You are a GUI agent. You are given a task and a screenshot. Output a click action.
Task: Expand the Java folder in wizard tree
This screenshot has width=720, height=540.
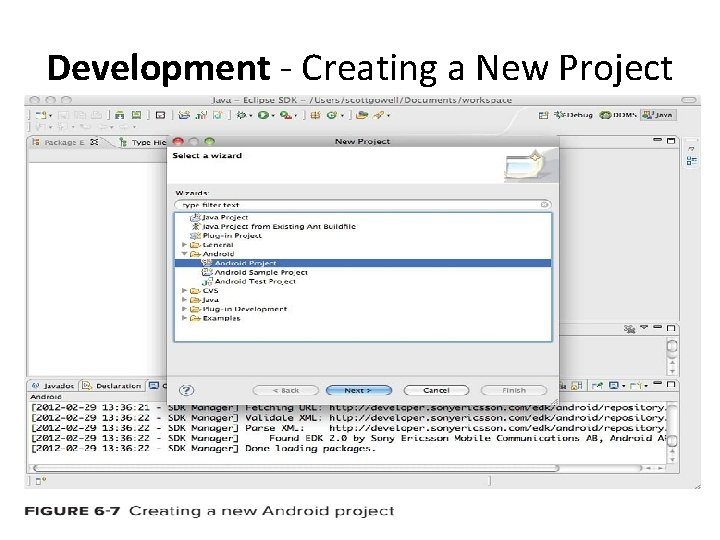pos(185,300)
